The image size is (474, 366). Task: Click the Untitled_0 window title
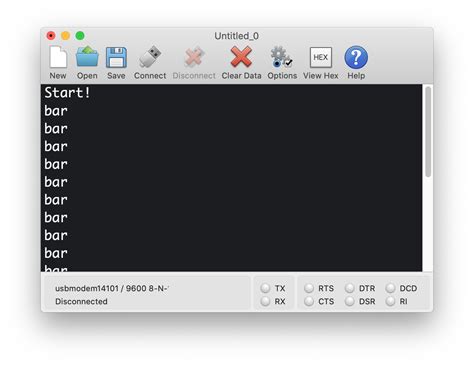click(236, 36)
